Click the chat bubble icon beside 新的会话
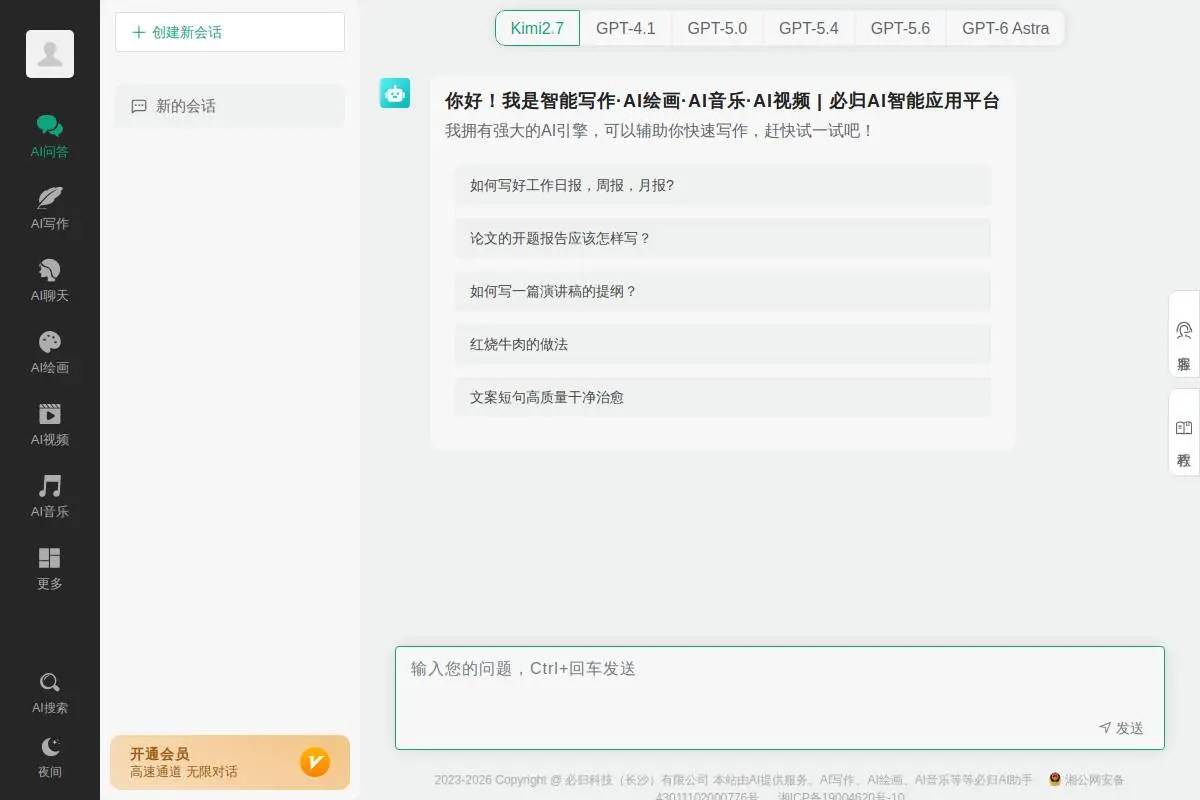1200x800 pixels. pos(139,106)
